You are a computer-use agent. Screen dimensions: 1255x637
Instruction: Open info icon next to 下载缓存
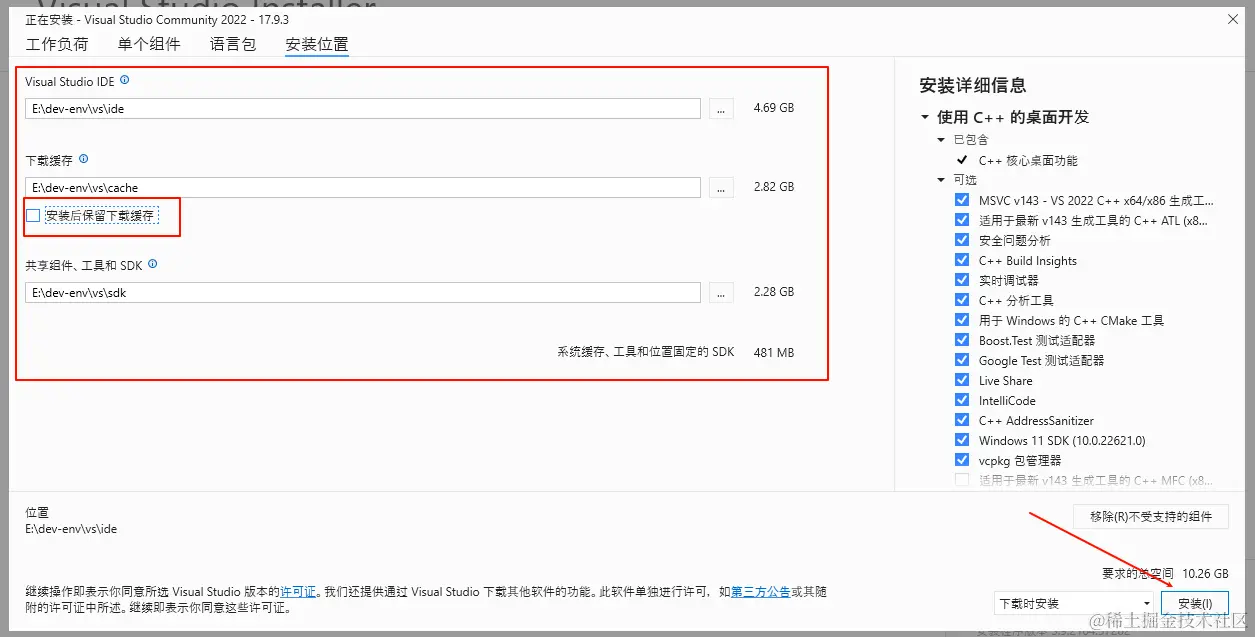click(x=84, y=159)
